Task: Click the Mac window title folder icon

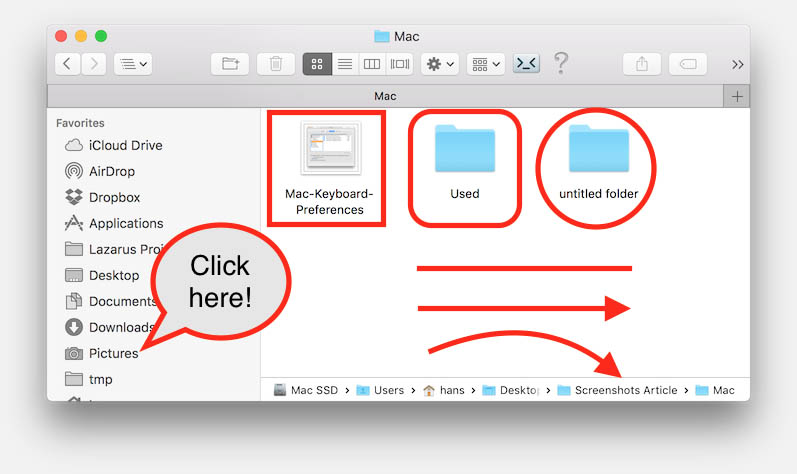Action: click(382, 36)
